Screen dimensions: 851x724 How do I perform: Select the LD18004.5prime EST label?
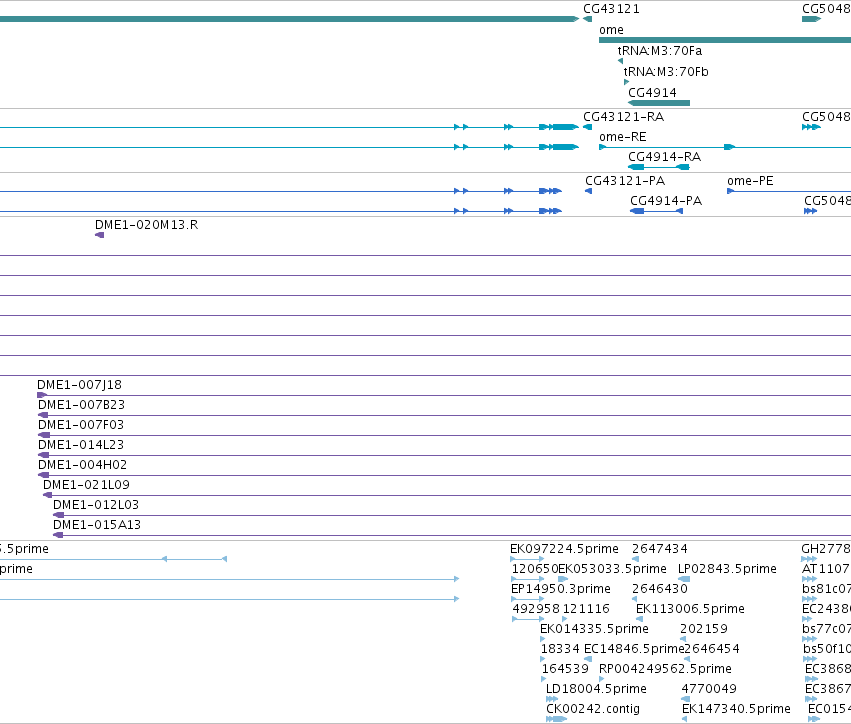596,689
